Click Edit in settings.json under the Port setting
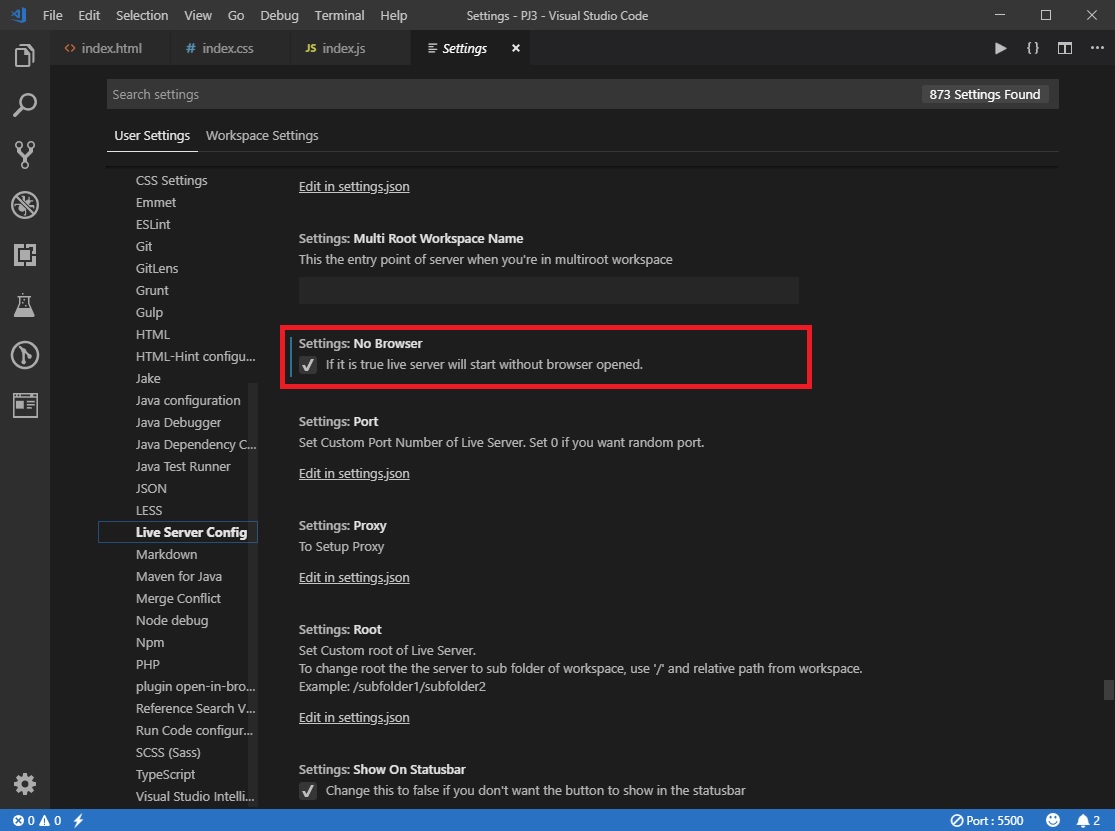Screen dimensions: 1115x831 click(354, 473)
